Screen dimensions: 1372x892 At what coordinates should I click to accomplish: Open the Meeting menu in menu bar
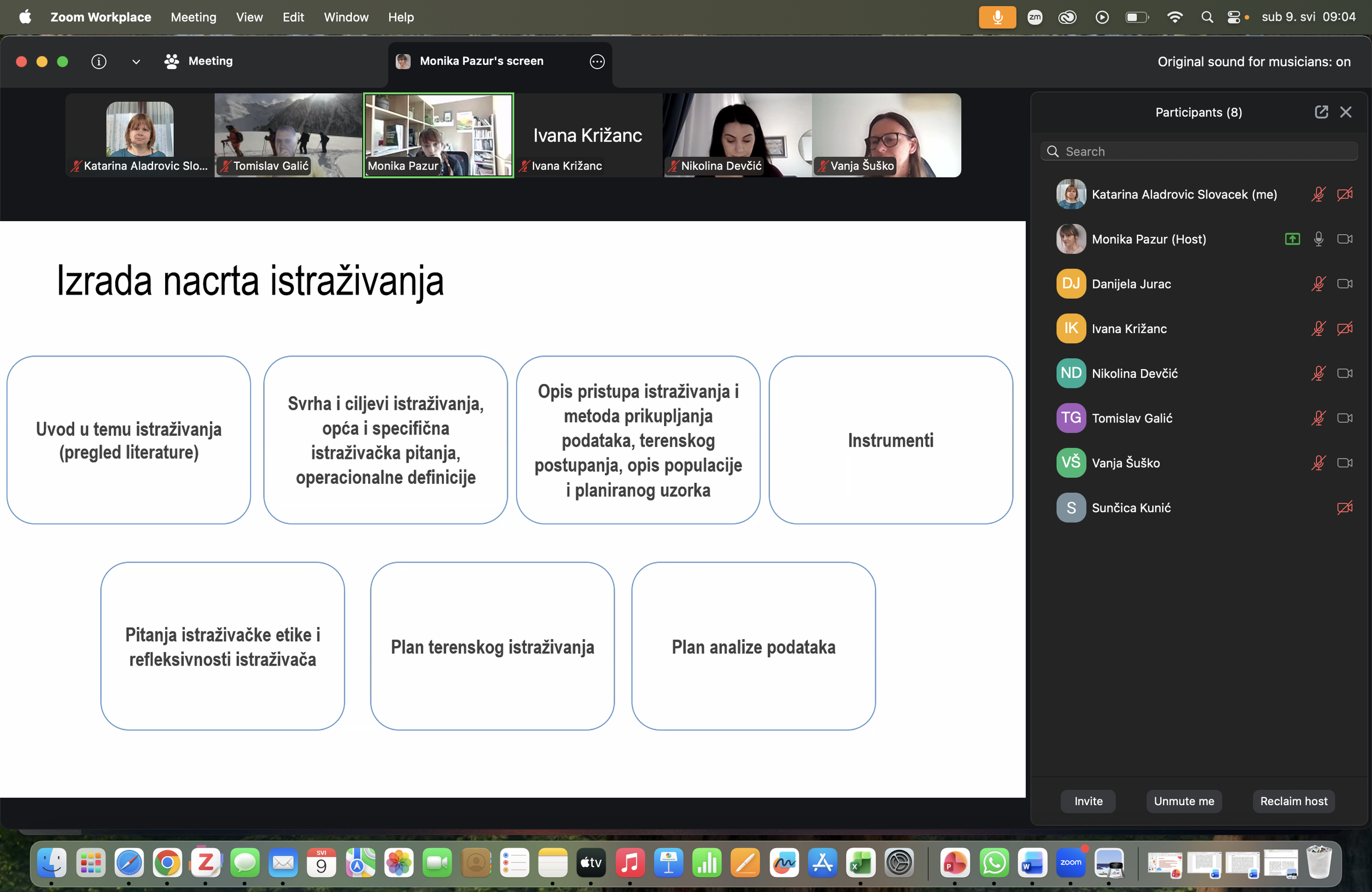(194, 18)
